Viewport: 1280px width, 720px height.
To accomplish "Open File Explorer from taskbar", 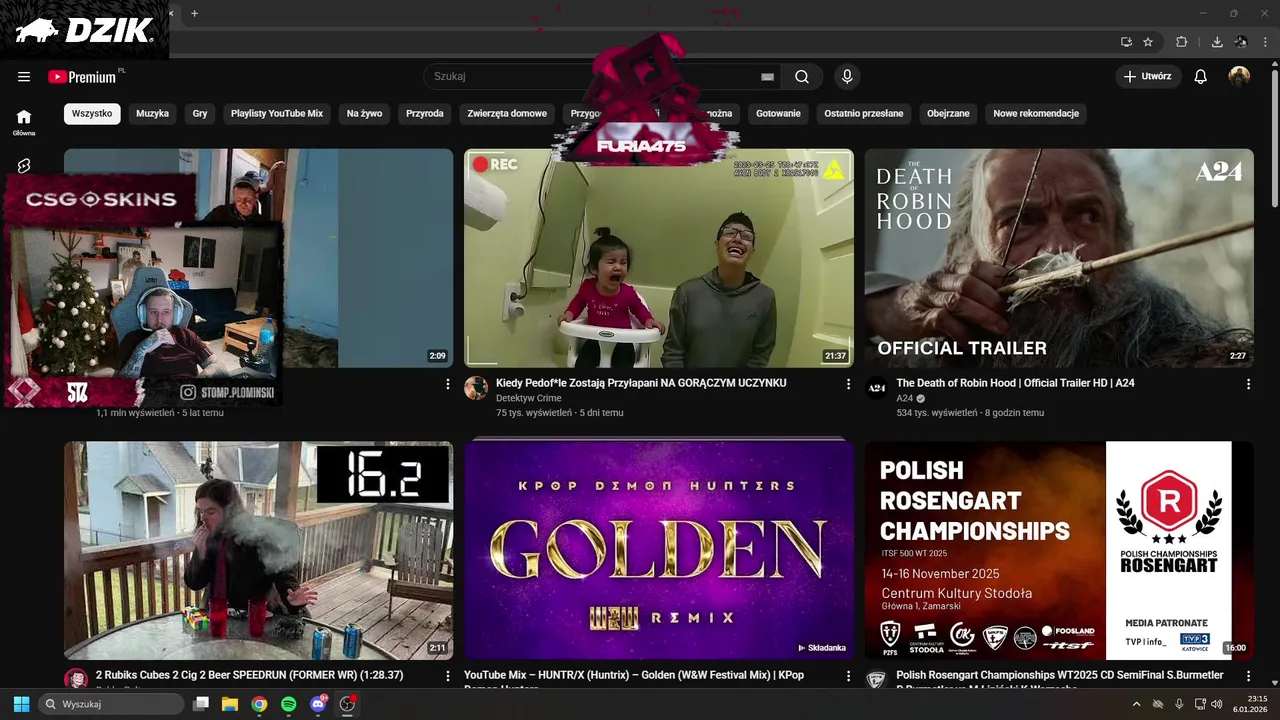I will click(229, 704).
